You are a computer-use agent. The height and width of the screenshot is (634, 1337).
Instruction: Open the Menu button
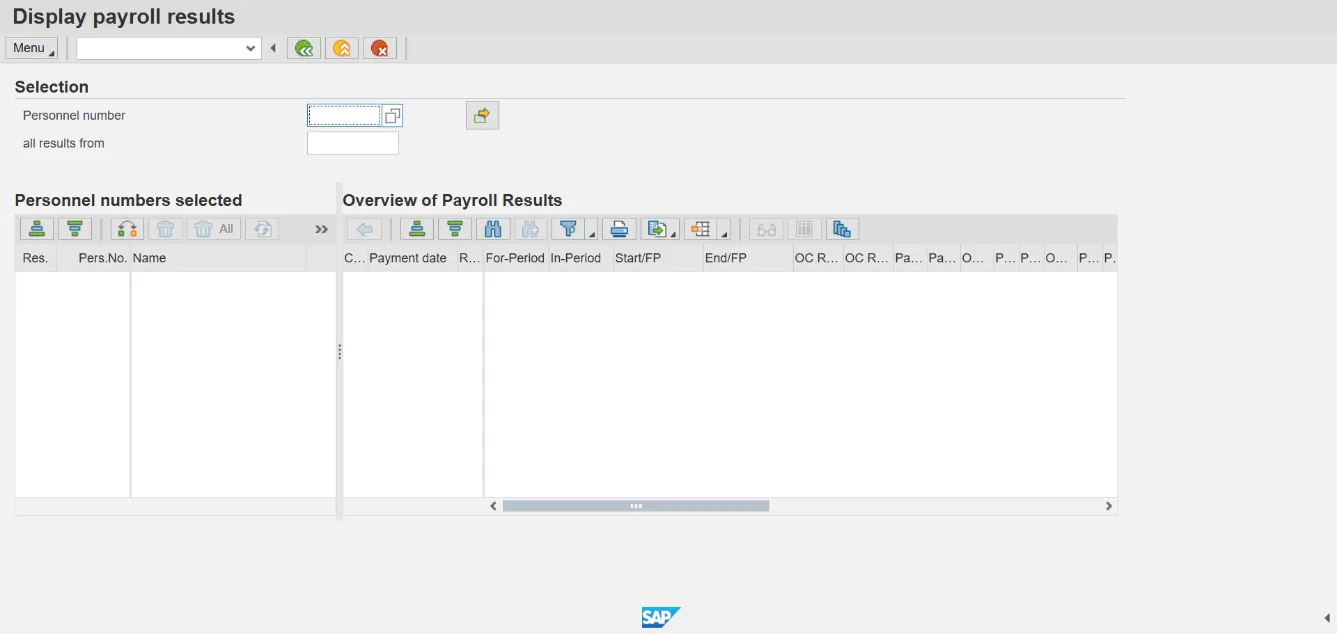tap(31, 48)
